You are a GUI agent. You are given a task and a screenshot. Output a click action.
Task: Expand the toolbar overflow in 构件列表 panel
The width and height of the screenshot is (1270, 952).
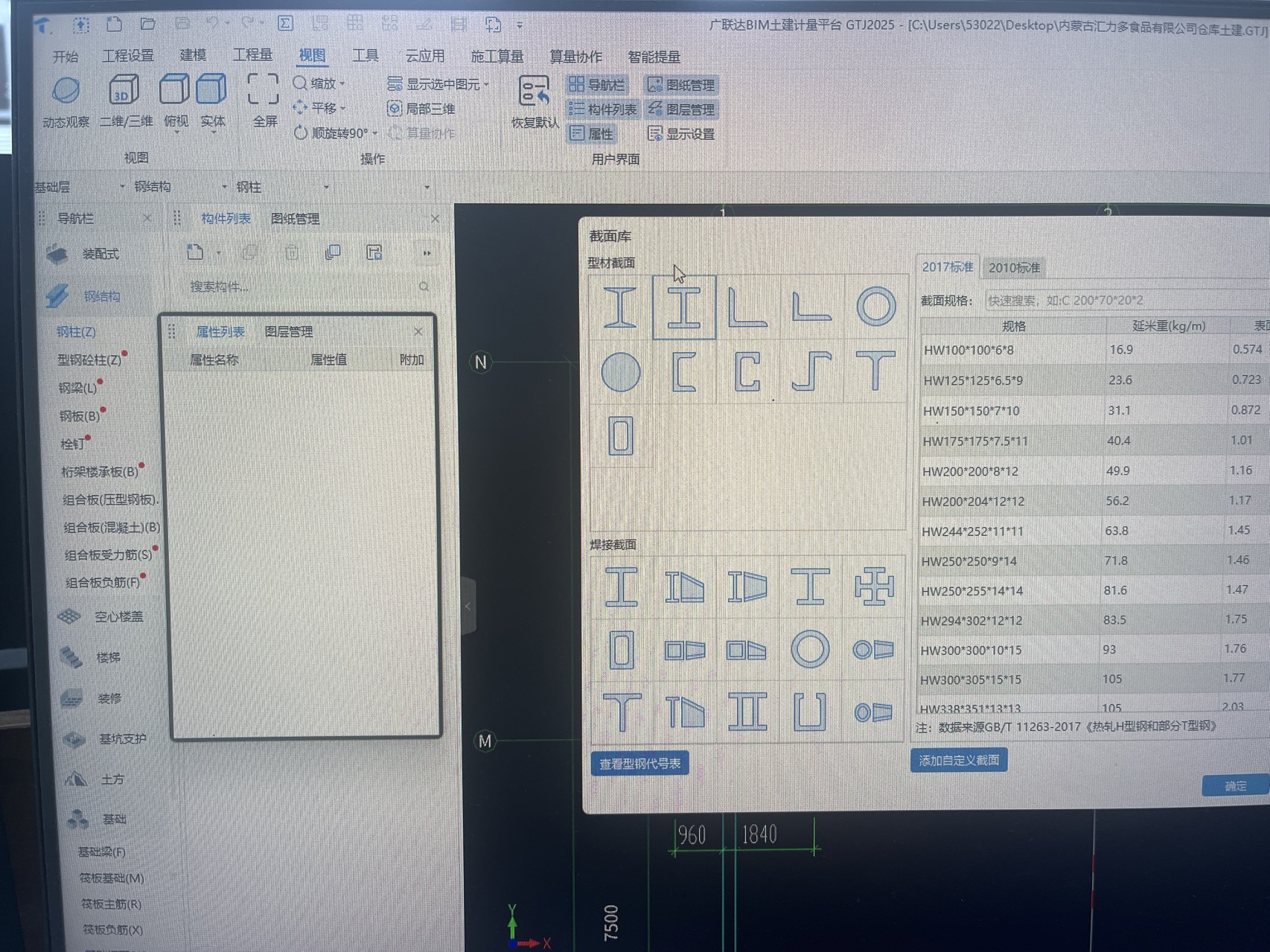[x=427, y=253]
